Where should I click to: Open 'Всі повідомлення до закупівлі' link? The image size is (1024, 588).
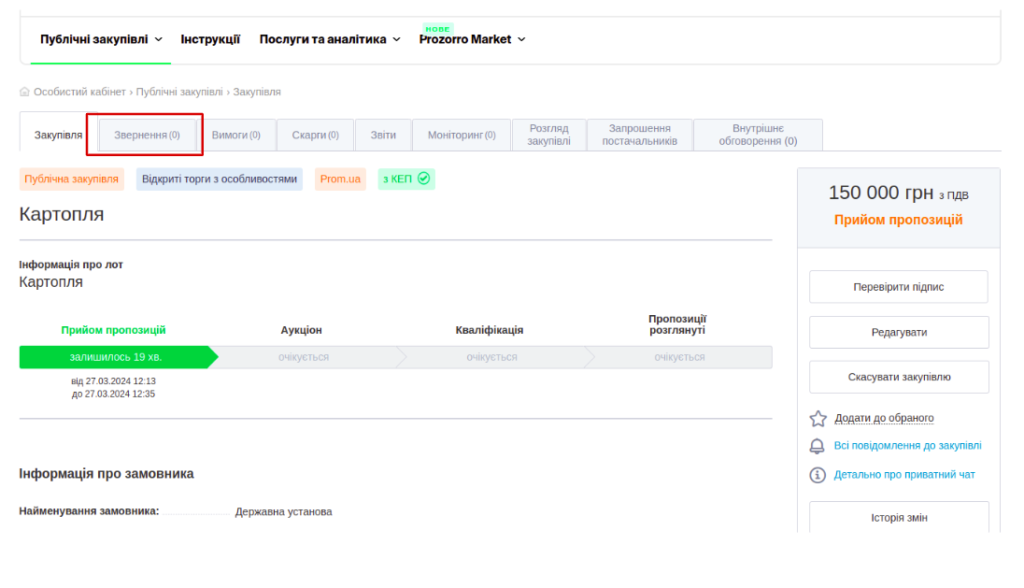pyautogui.click(x=907, y=446)
